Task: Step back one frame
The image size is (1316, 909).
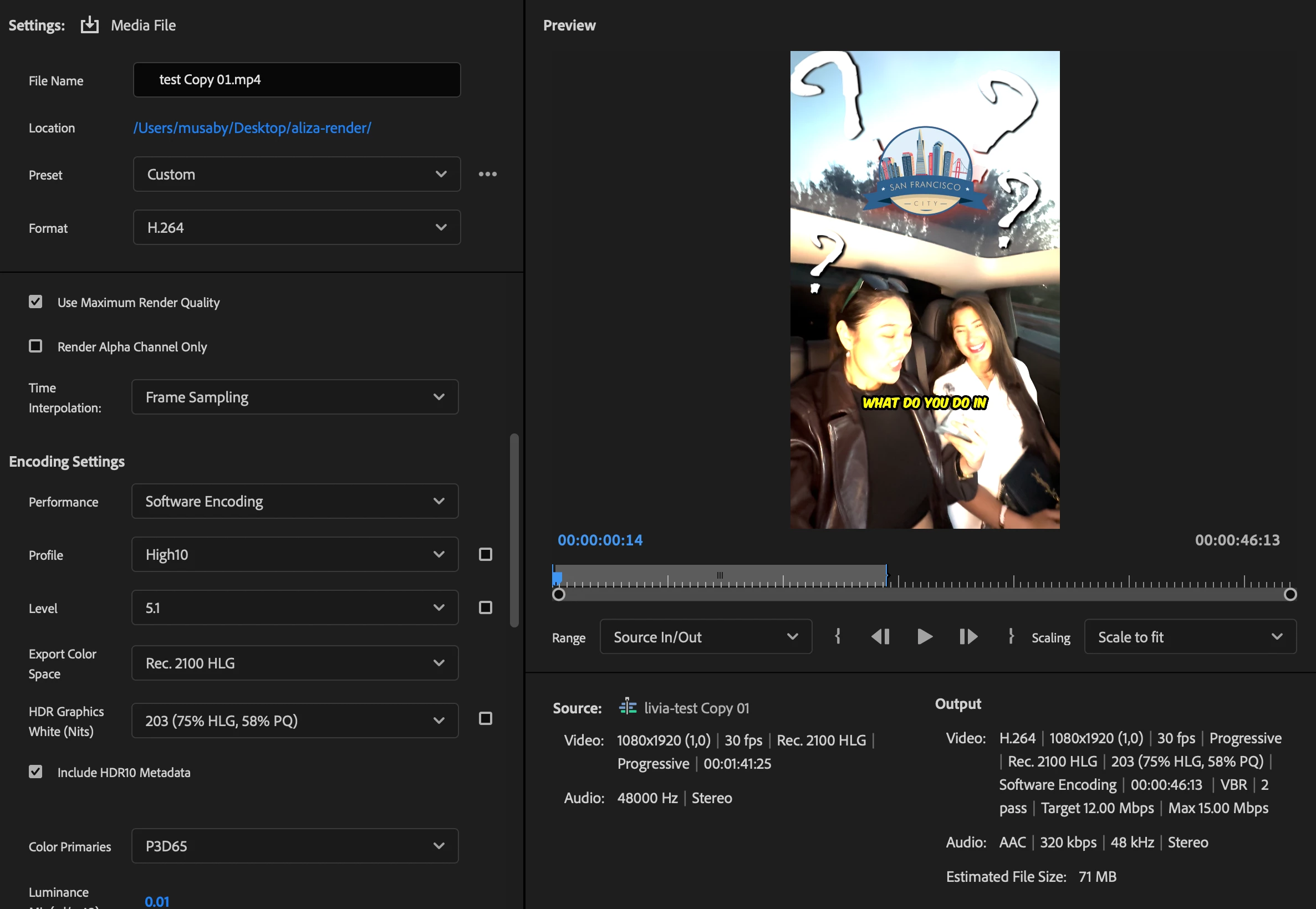Action: [880, 636]
